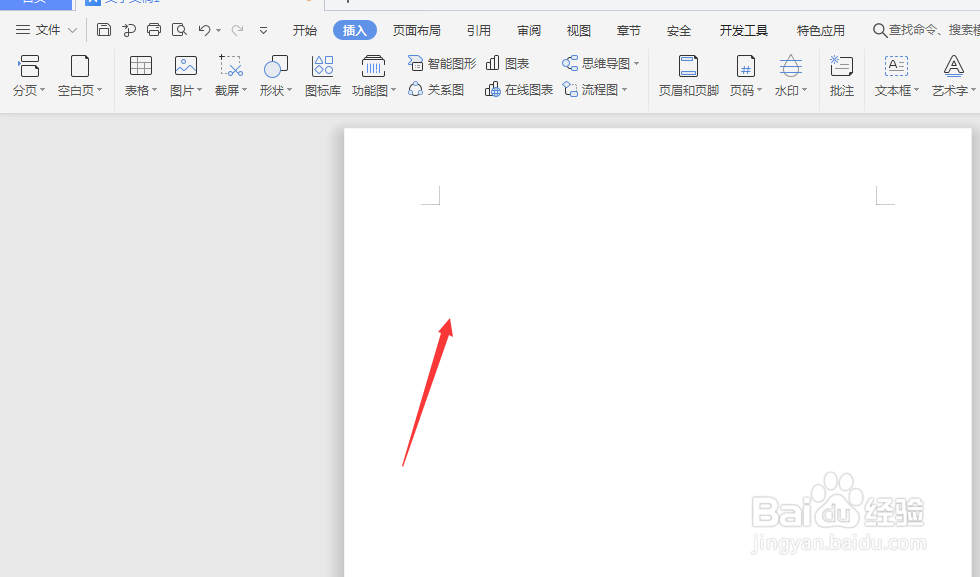Viewport: 980px width, 577px height.
Task: Expand the 空白页 dropdown arrow
Action: (x=99, y=90)
